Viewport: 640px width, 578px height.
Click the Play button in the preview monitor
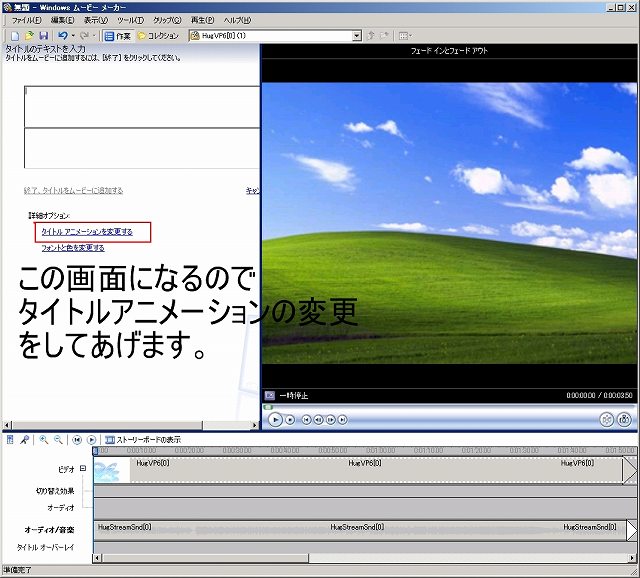tap(276, 419)
